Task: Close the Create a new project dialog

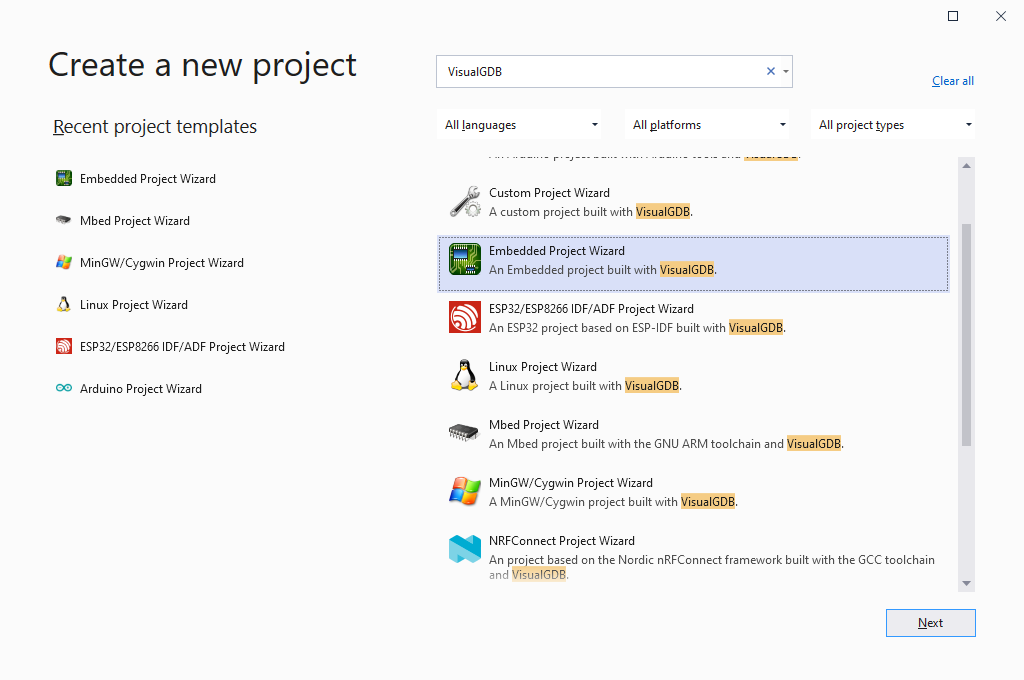Action: click(x=1000, y=16)
